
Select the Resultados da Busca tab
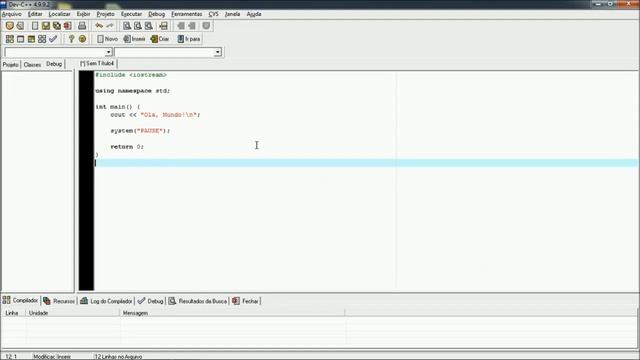click(198, 301)
